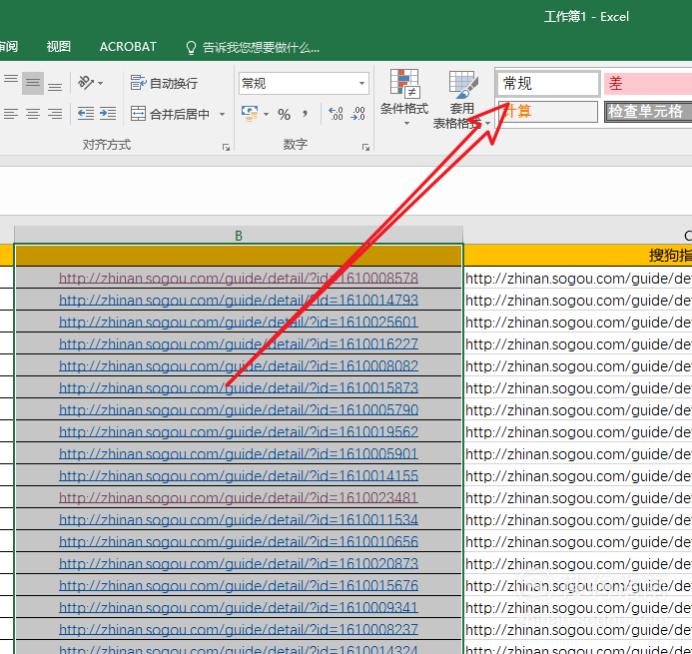
Task: Open the ACROBAT ribbon tab
Action: [128, 47]
